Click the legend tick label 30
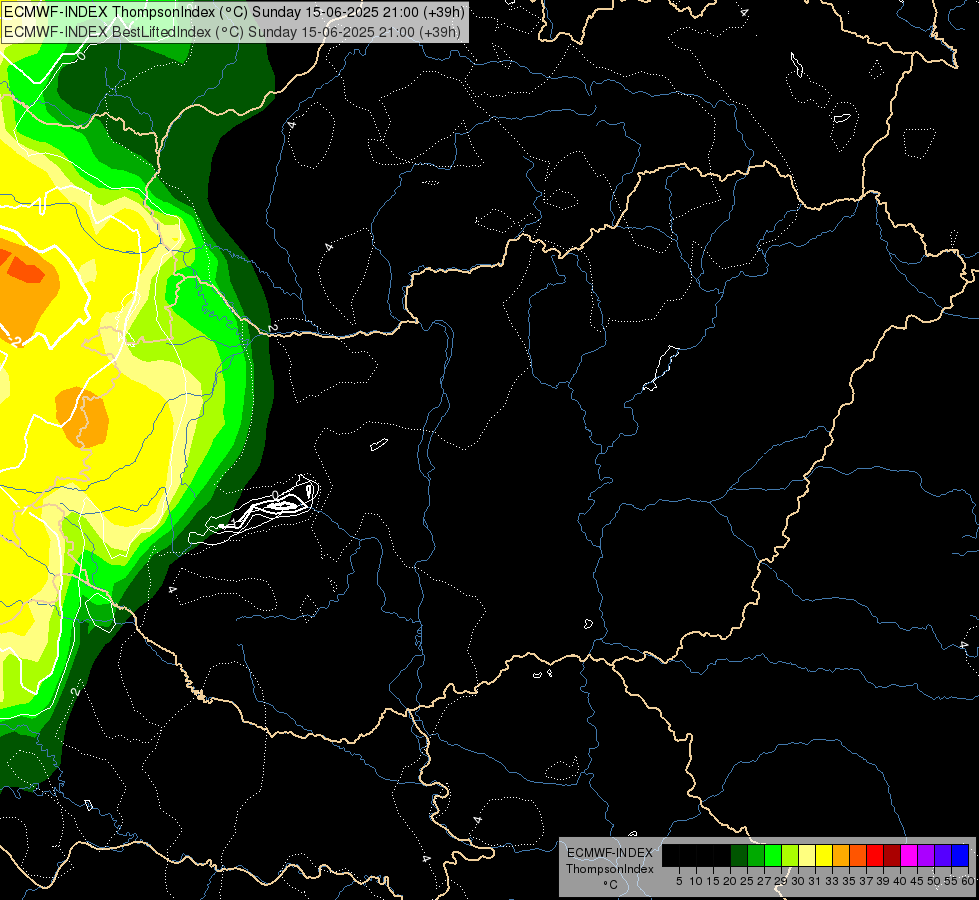Image resolution: width=979 pixels, height=900 pixels. pyautogui.click(x=798, y=881)
